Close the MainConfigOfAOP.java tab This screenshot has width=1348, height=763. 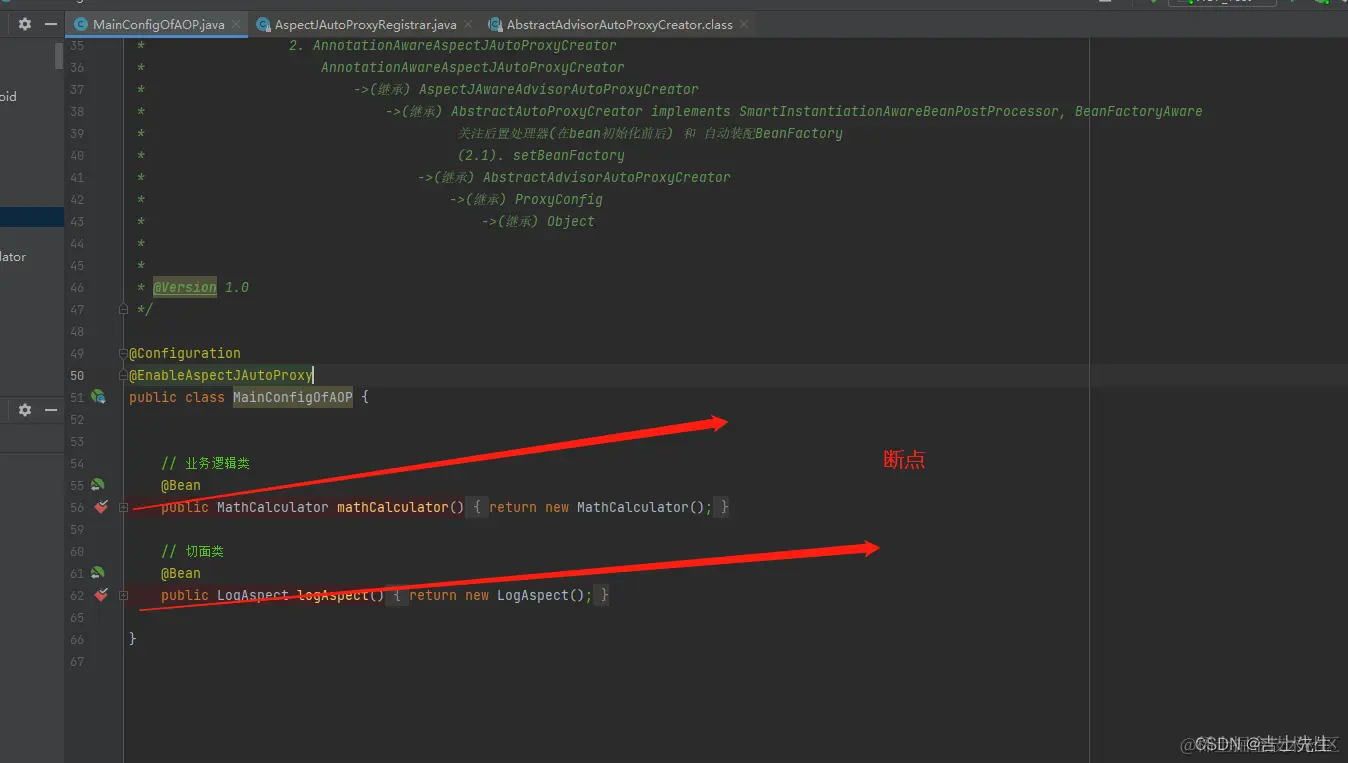237,24
